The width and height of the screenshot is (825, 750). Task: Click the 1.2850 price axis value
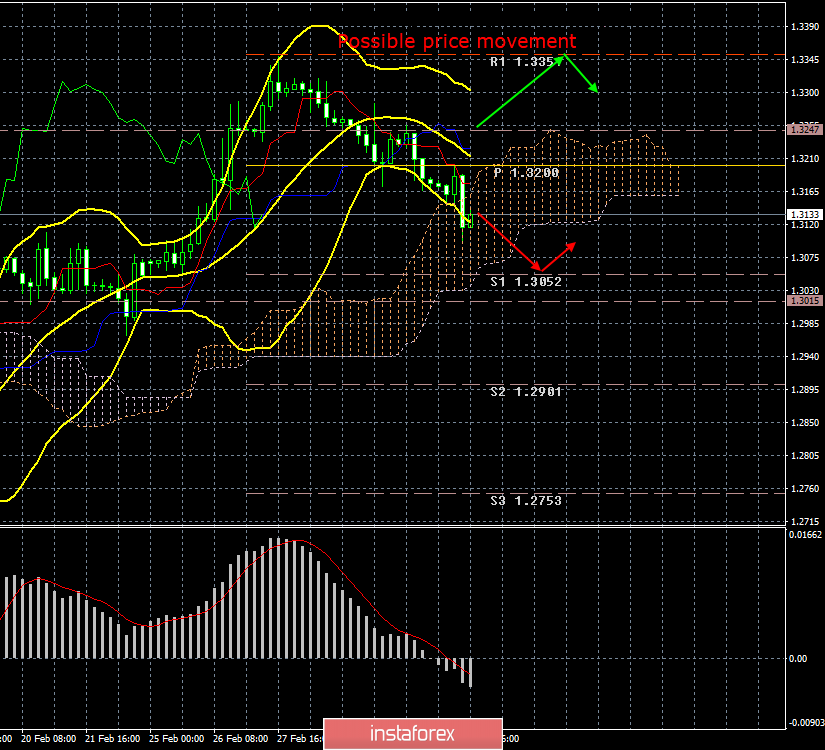pos(805,423)
